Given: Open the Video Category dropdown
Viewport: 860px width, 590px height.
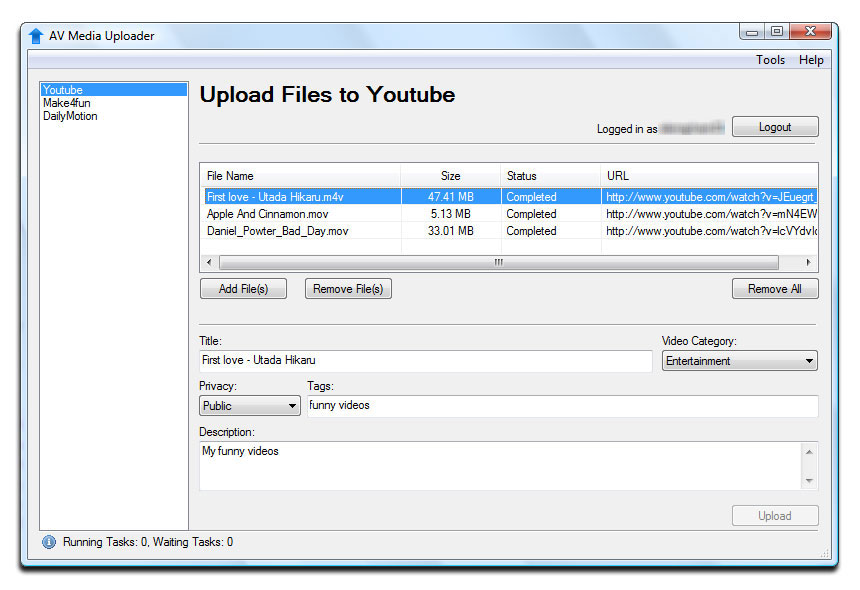Looking at the screenshot, I should 739,361.
